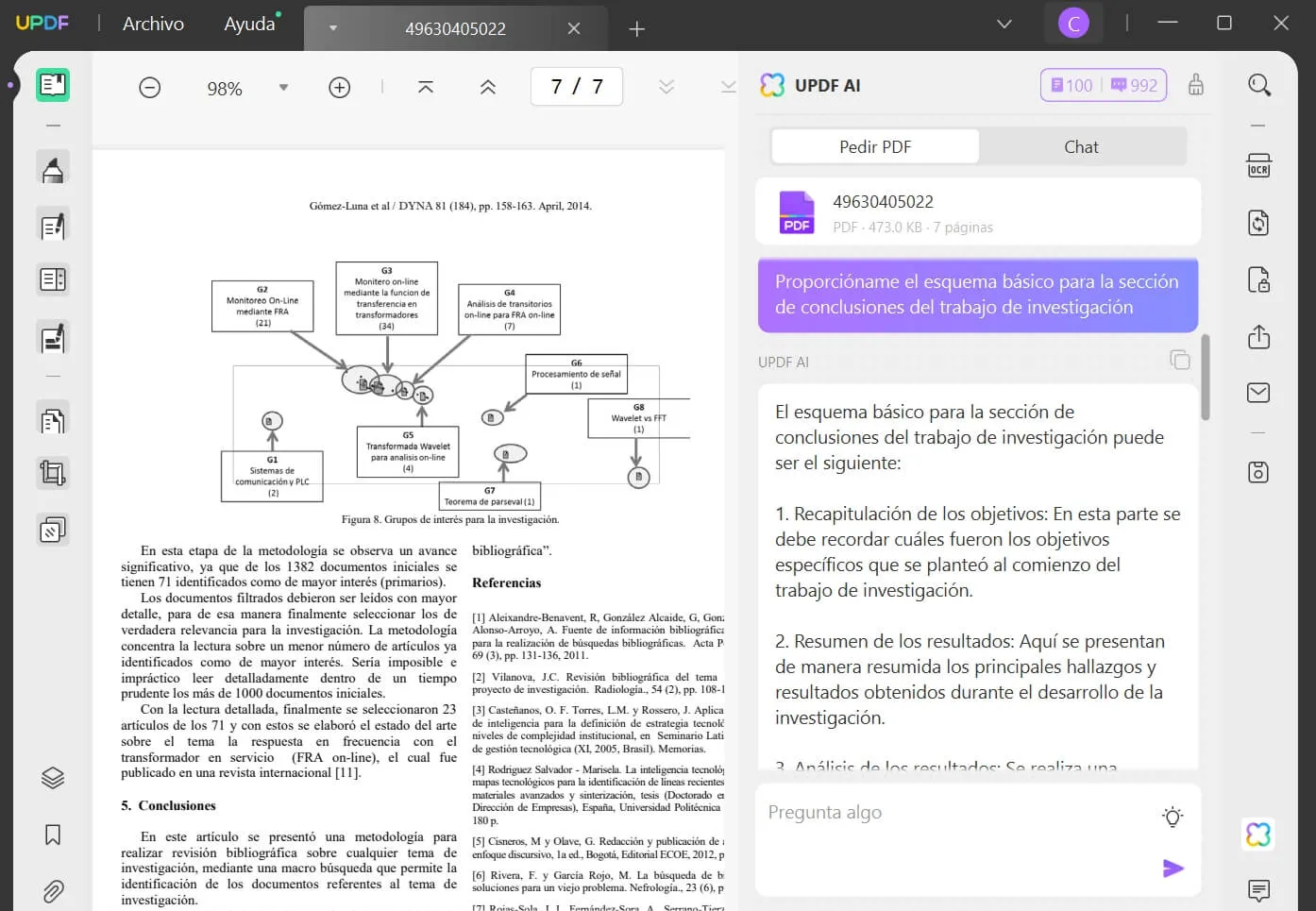The height and width of the screenshot is (911, 1316).
Task: View AI credits 100 and 992
Action: 1105,85
